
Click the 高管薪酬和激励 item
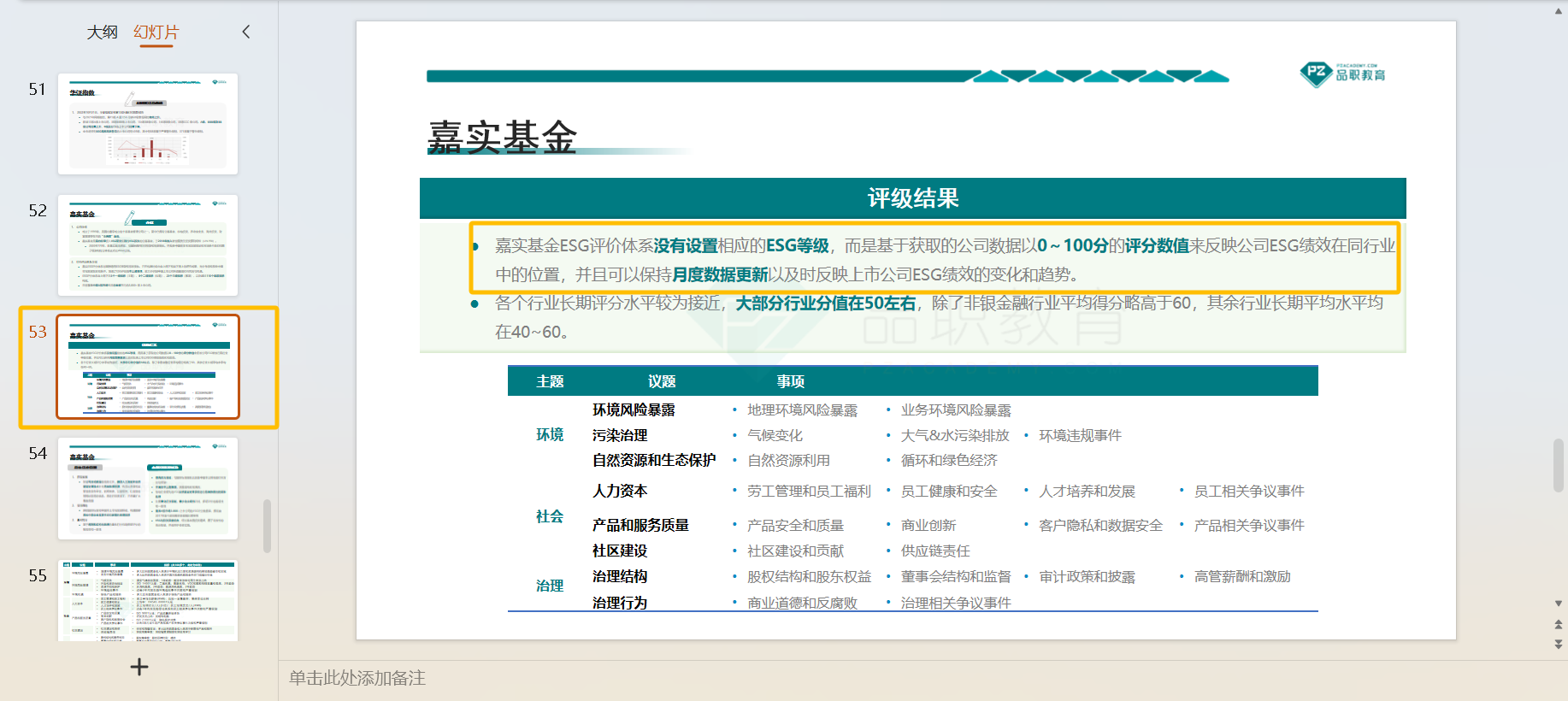(x=1242, y=577)
